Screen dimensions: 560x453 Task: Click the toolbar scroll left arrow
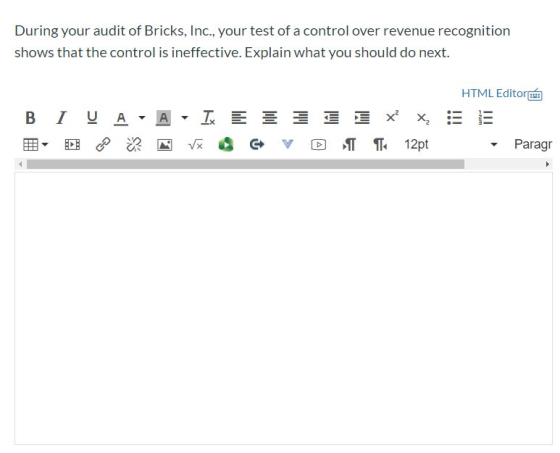pyautogui.click(x=20, y=164)
